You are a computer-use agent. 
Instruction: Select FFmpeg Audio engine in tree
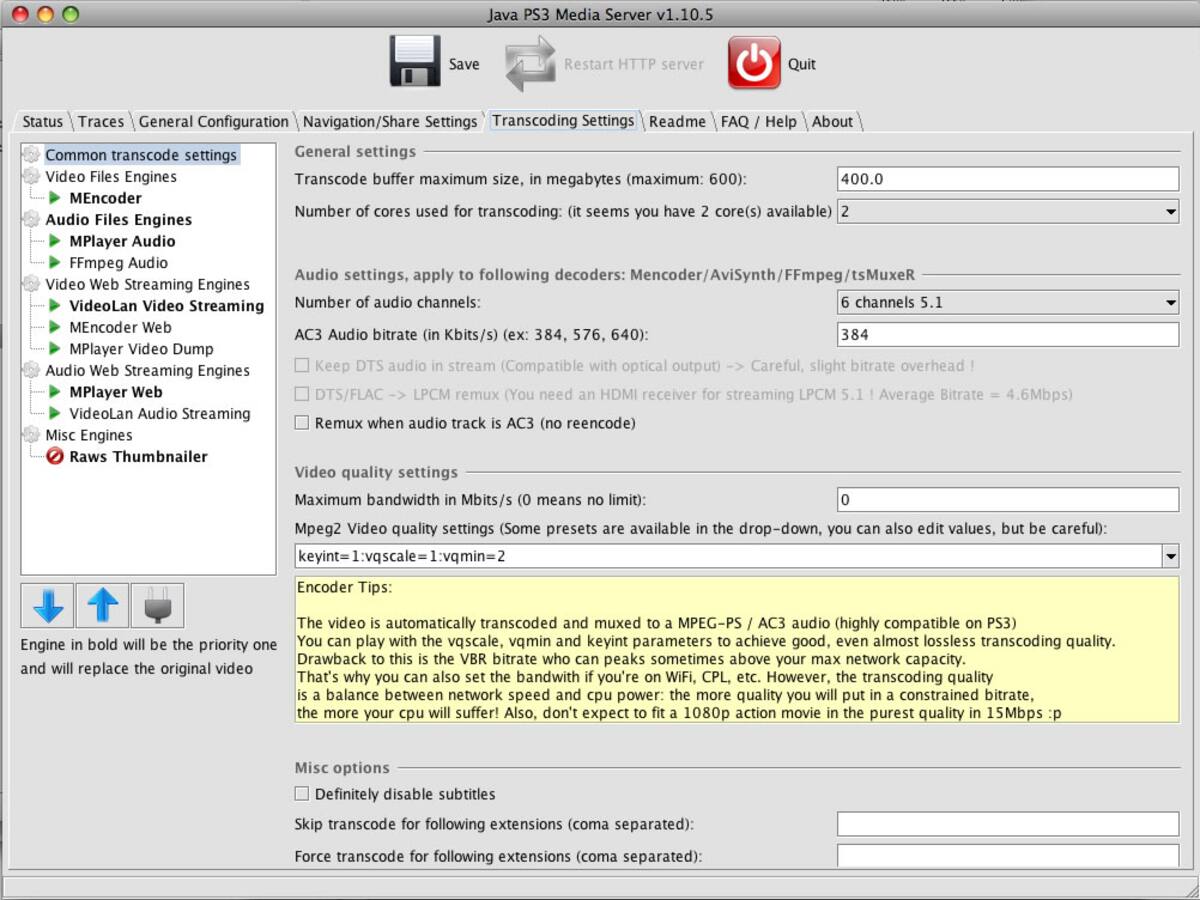(118, 263)
